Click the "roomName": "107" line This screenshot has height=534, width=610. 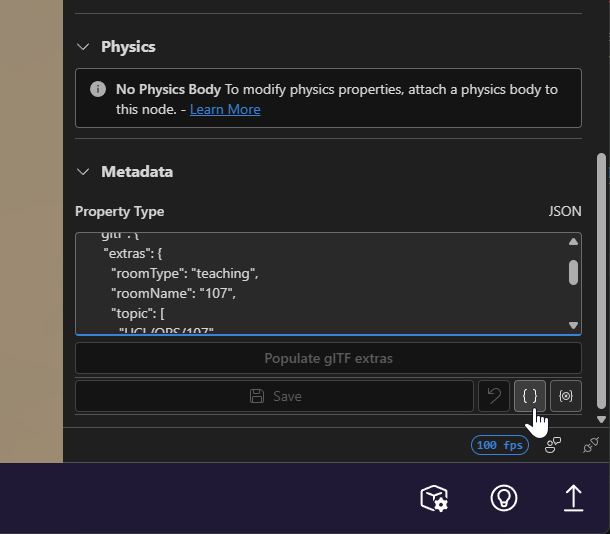tap(173, 293)
